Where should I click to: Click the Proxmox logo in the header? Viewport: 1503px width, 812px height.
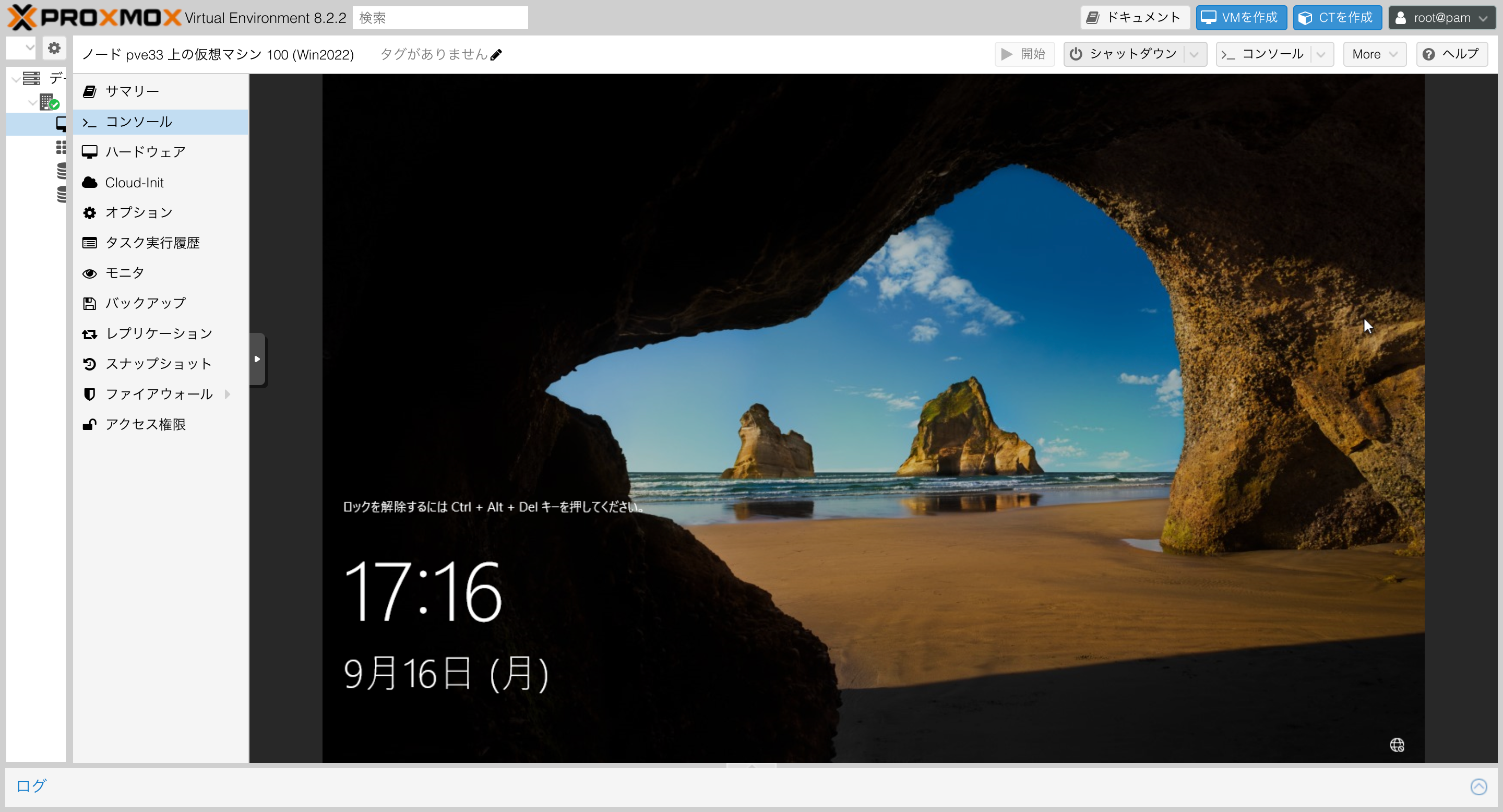pos(93,18)
